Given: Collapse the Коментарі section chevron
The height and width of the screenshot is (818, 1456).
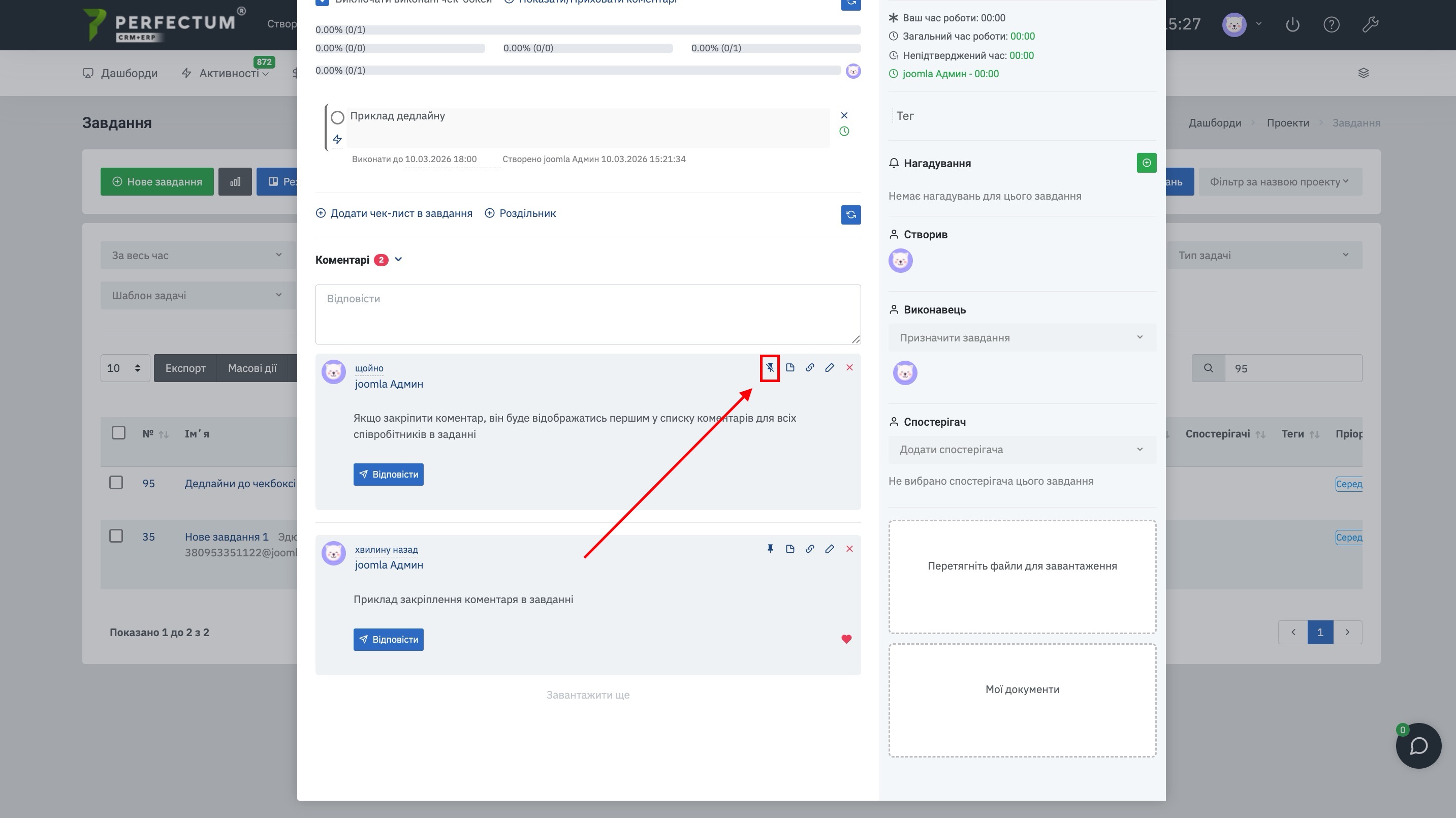Looking at the screenshot, I should click(x=398, y=260).
